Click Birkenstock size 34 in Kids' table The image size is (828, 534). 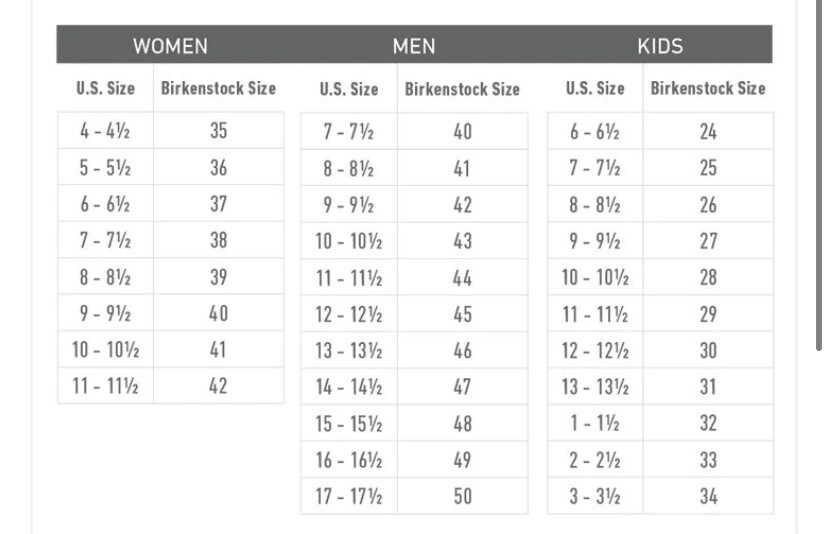(x=708, y=496)
